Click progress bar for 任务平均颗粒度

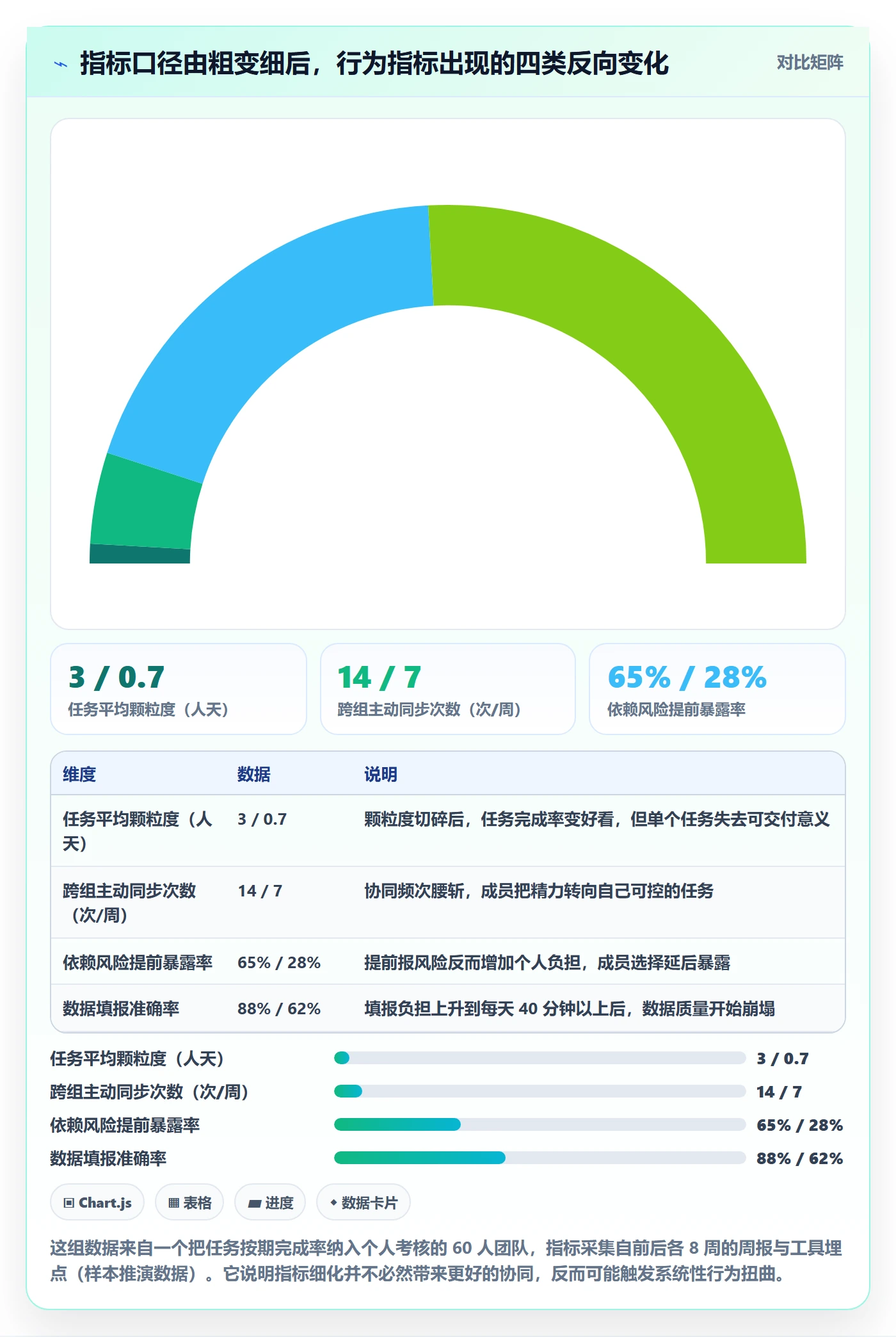540,1058
